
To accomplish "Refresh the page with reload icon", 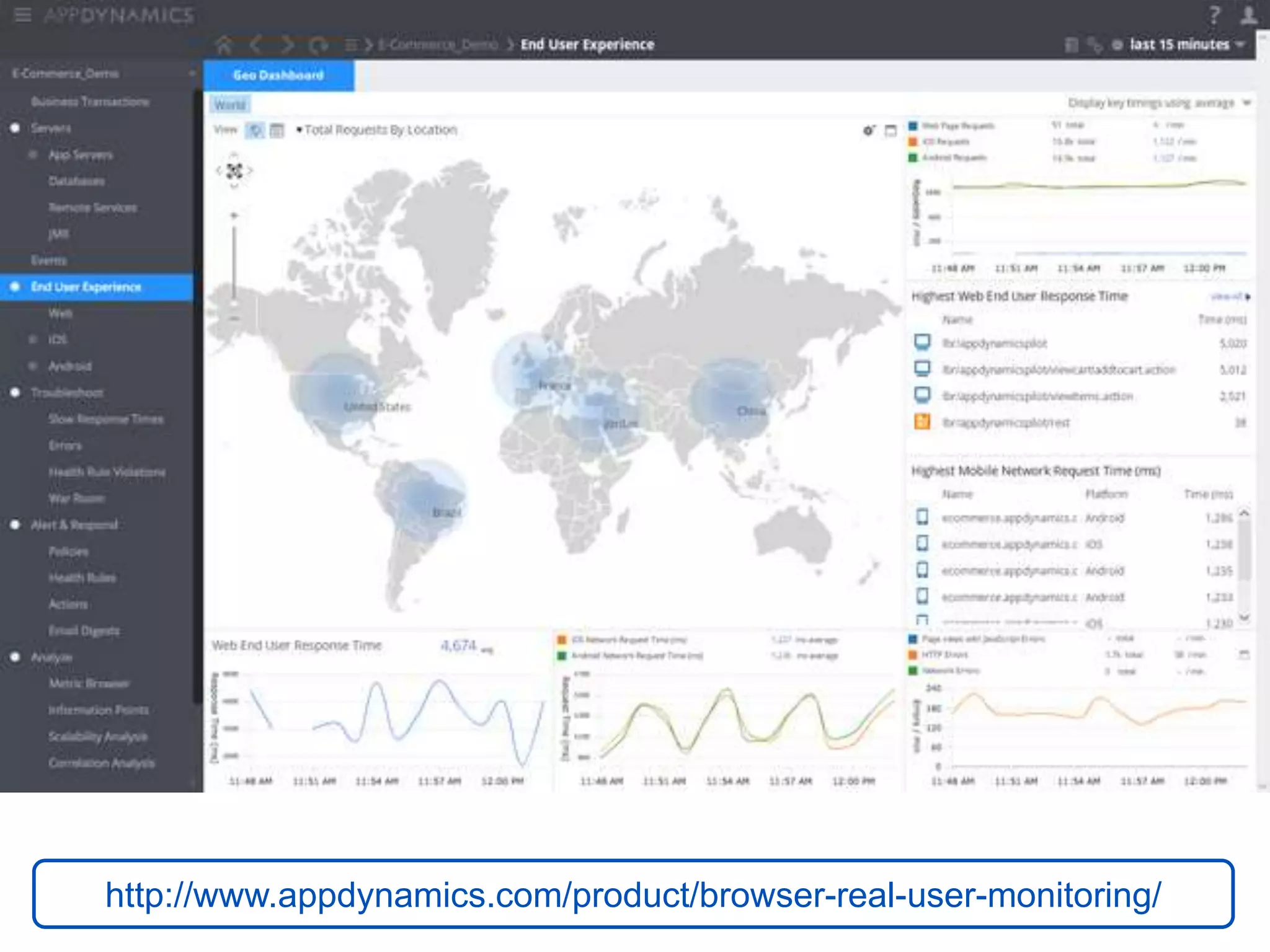I will 319,45.
